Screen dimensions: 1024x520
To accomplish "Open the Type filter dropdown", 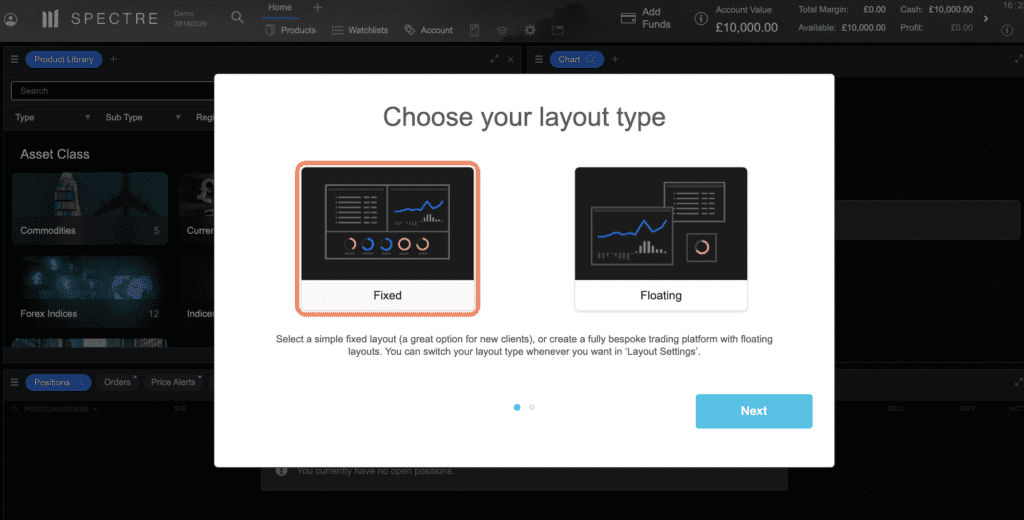I will pyautogui.click(x=53, y=118).
